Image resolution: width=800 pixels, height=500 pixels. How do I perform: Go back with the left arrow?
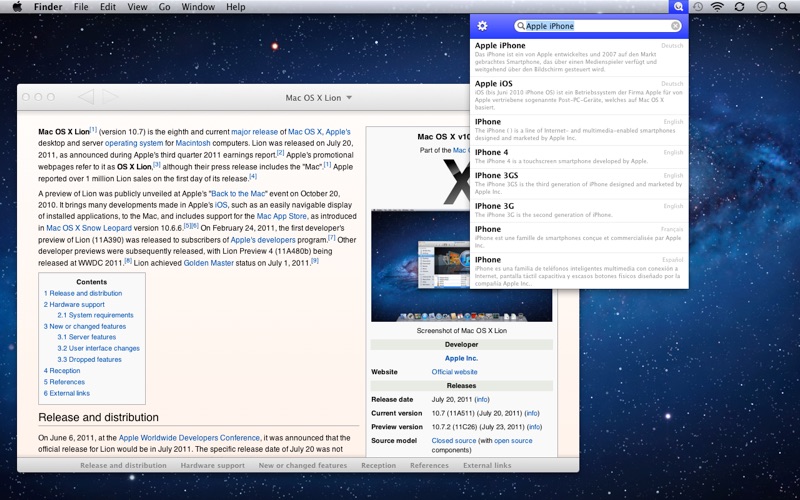pyautogui.click(x=86, y=97)
